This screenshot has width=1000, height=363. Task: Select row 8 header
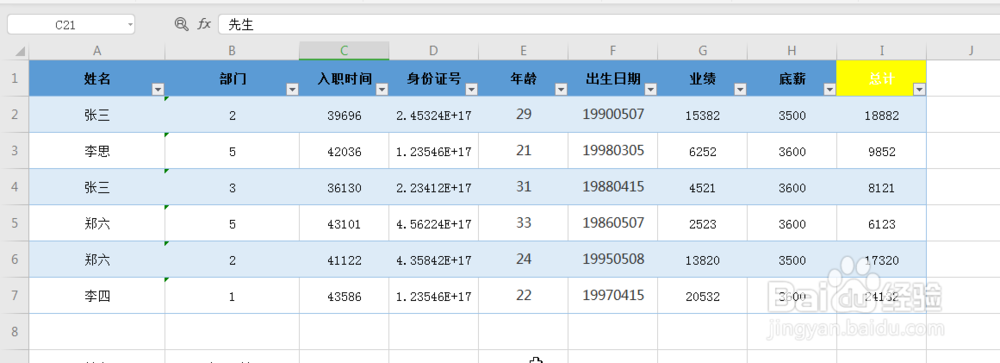point(15,331)
